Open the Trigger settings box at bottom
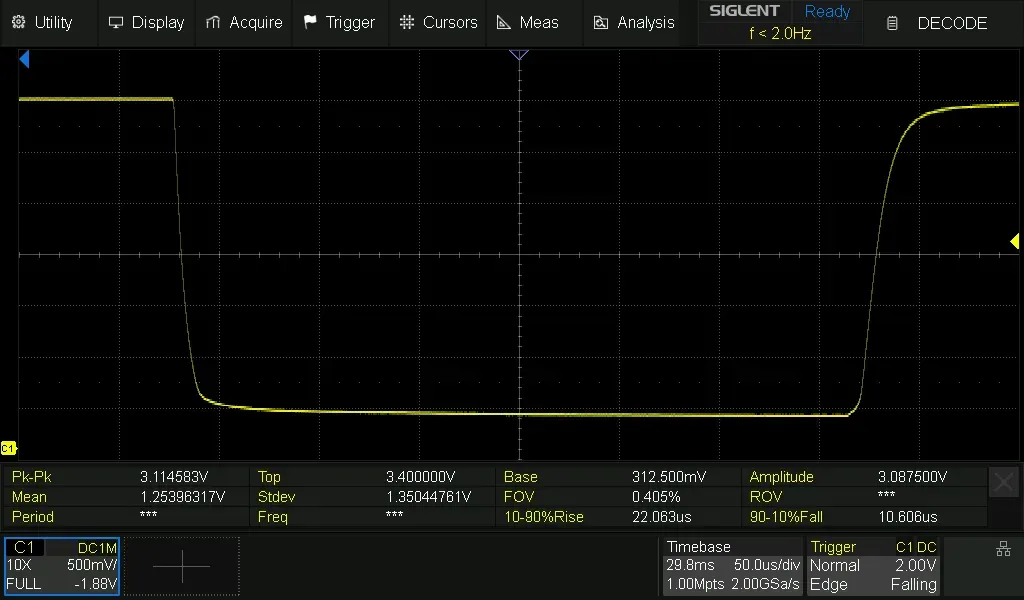 [x=873, y=566]
